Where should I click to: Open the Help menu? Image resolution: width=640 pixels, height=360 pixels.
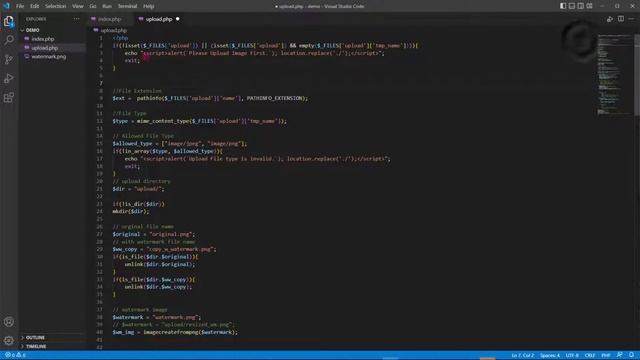(x=149, y=6)
